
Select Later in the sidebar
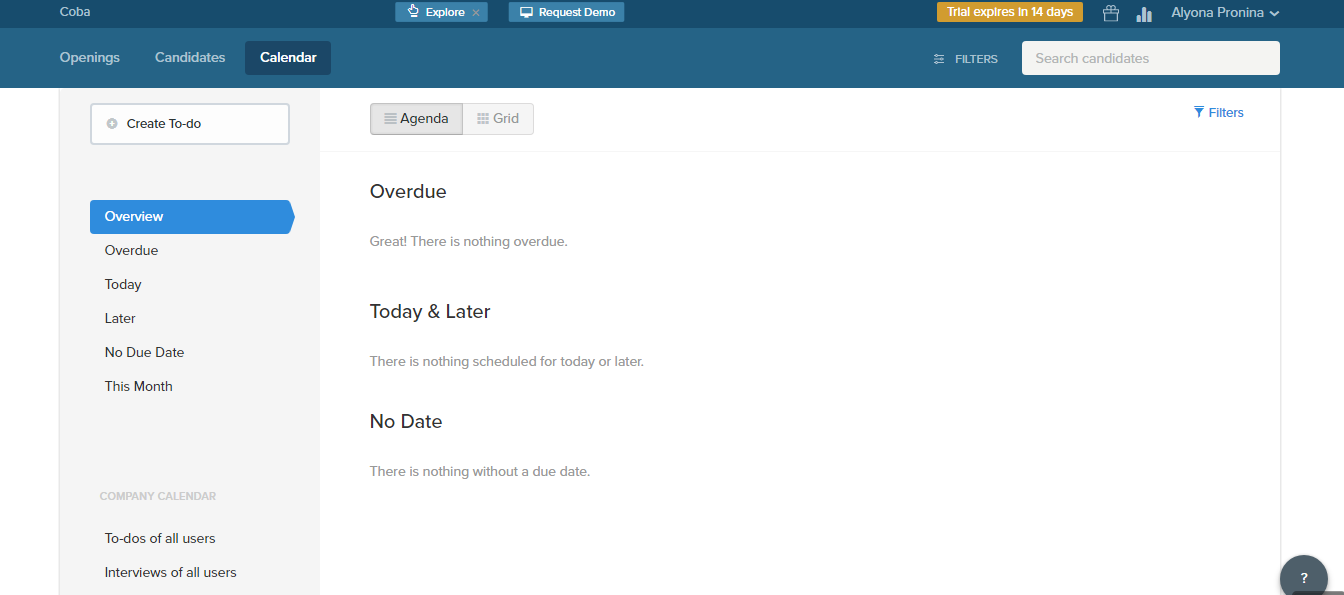click(x=120, y=319)
